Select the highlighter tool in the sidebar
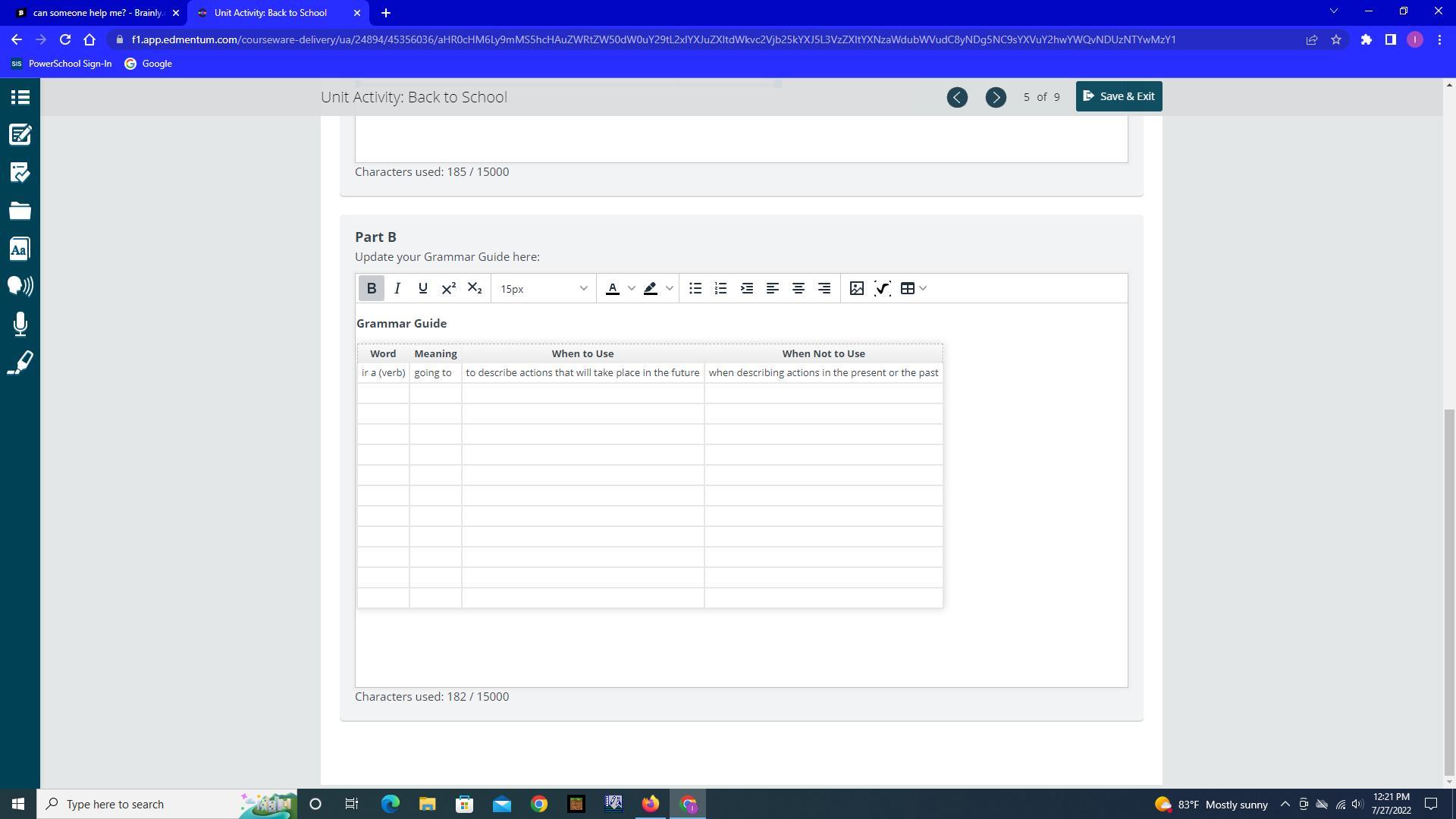Screen dimensions: 1456x819 click(x=20, y=362)
